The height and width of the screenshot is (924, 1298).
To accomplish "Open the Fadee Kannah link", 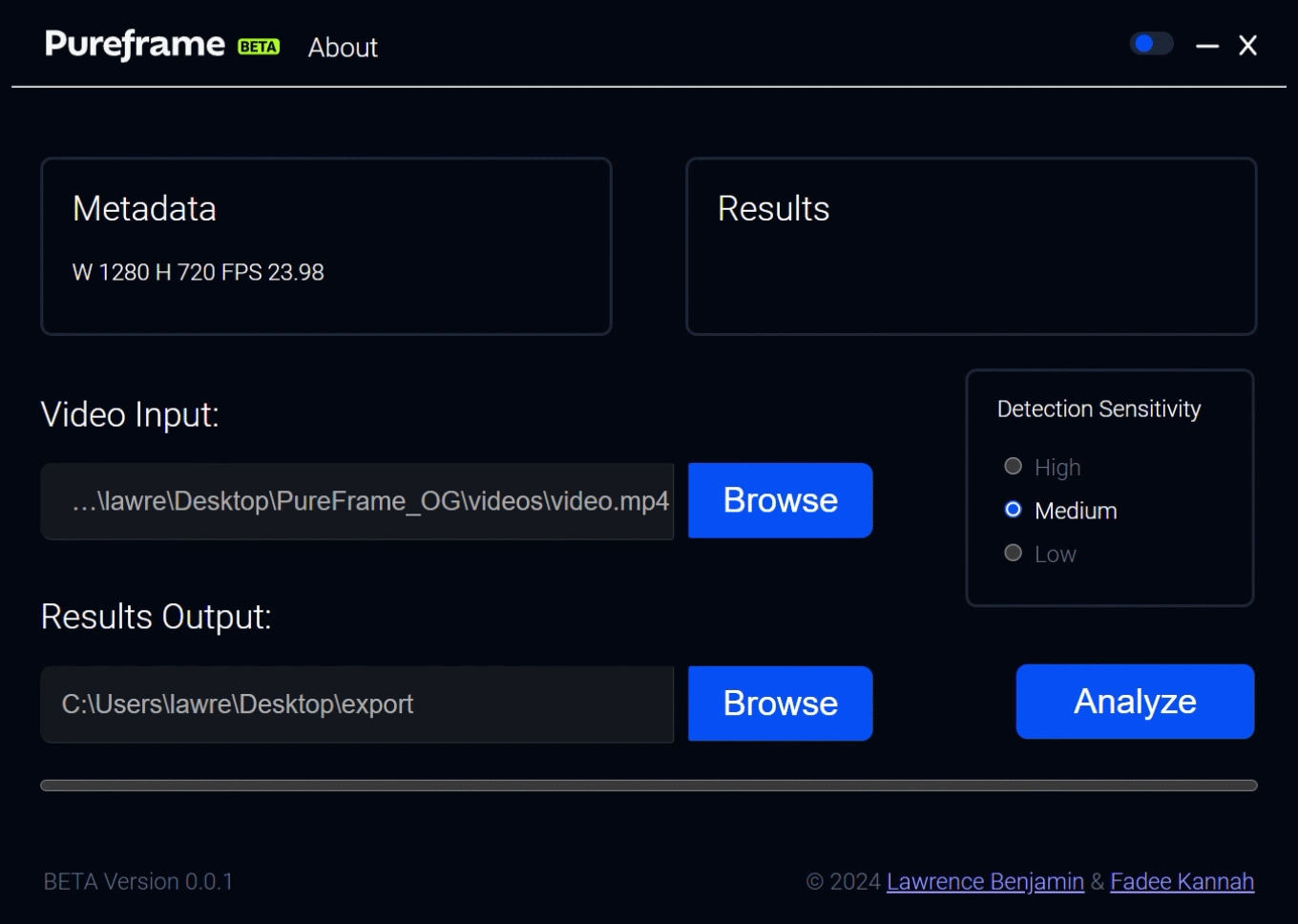I will pyautogui.click(x=1182, y=881).
